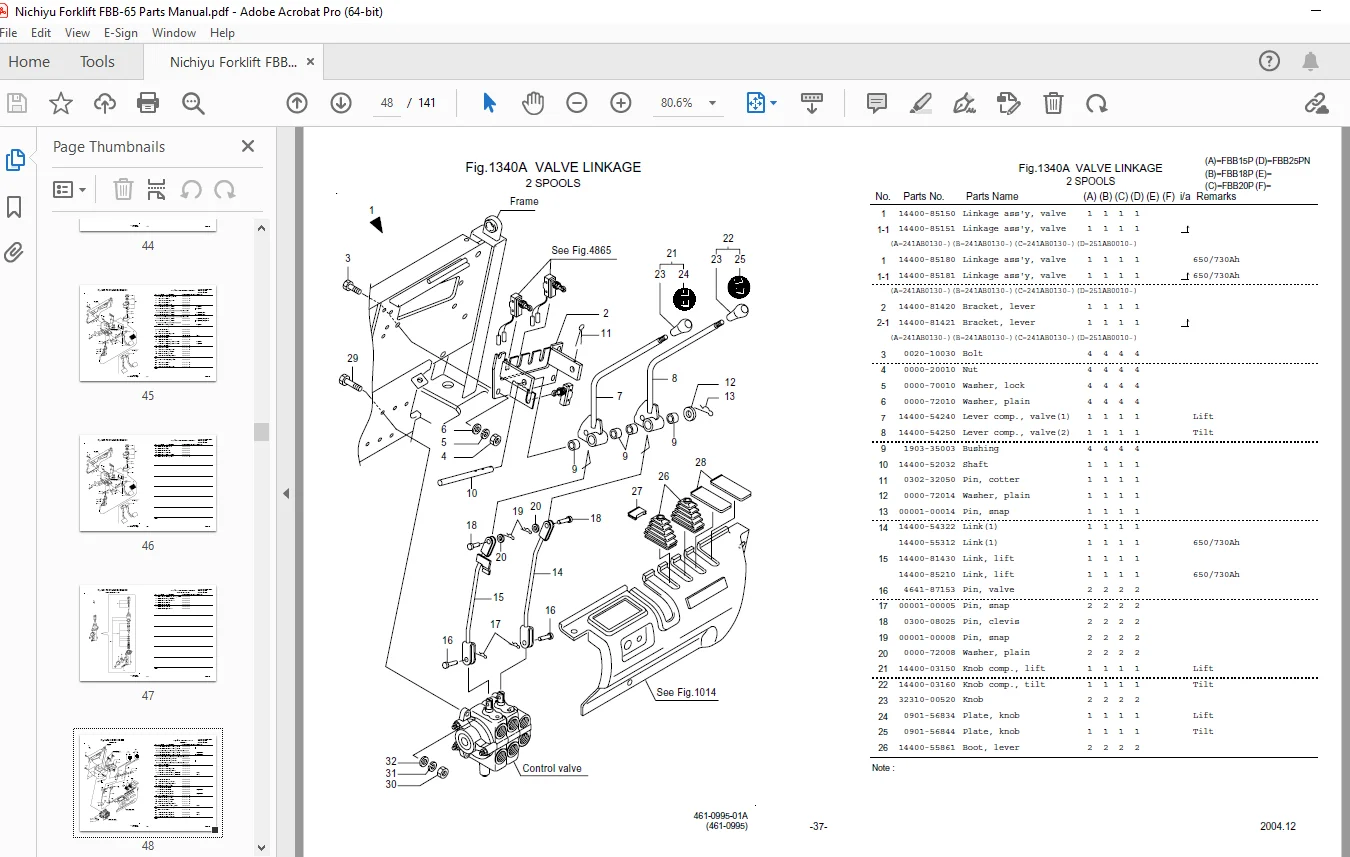Click the cloud upload icon
This screenshot has width=1350, height=857.
105,103
